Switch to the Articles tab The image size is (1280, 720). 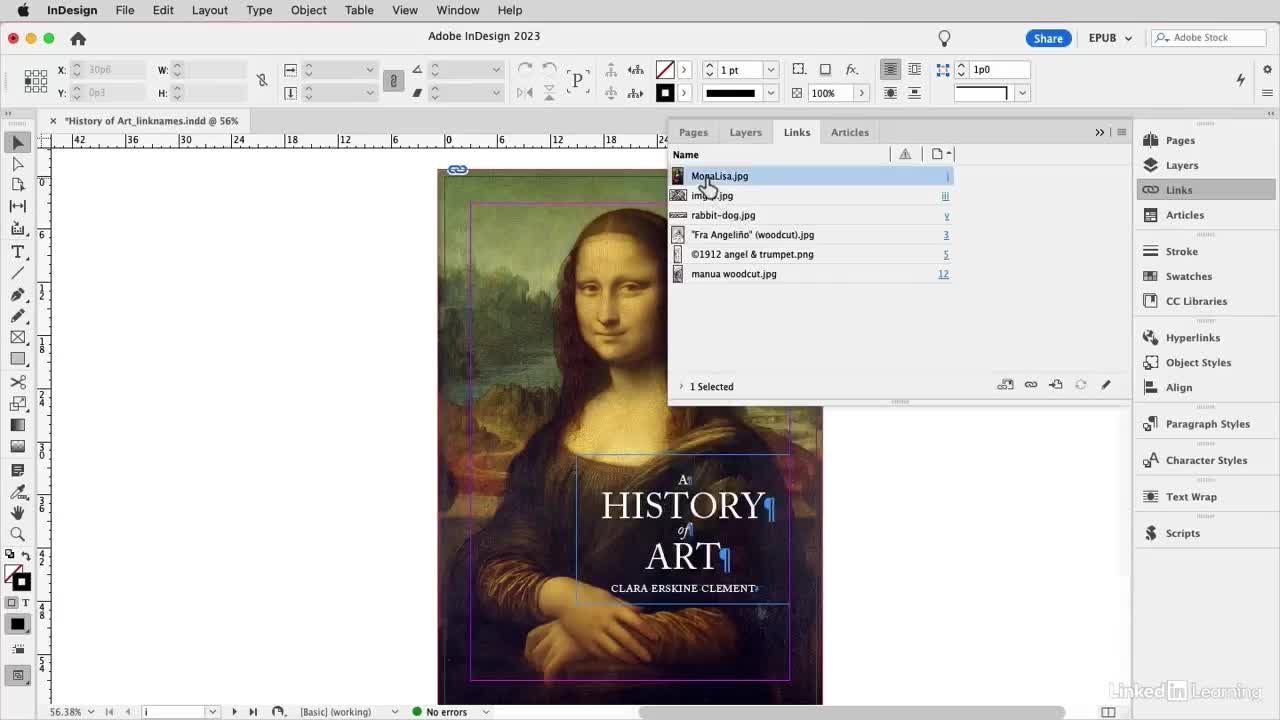coord(850,132)
